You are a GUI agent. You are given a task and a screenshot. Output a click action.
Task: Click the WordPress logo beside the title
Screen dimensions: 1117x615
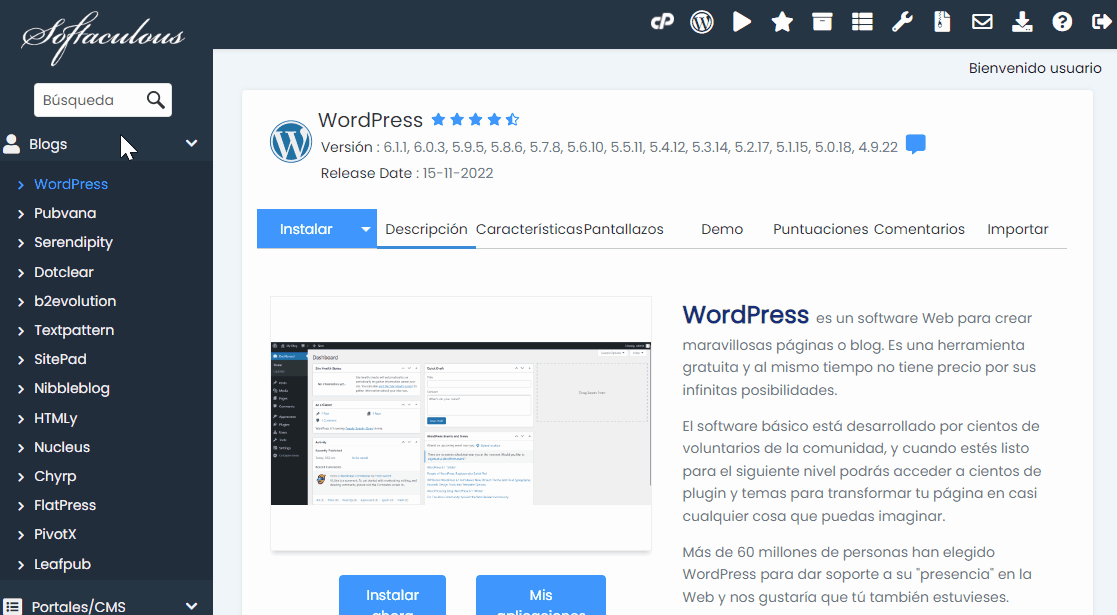[291, 141]
